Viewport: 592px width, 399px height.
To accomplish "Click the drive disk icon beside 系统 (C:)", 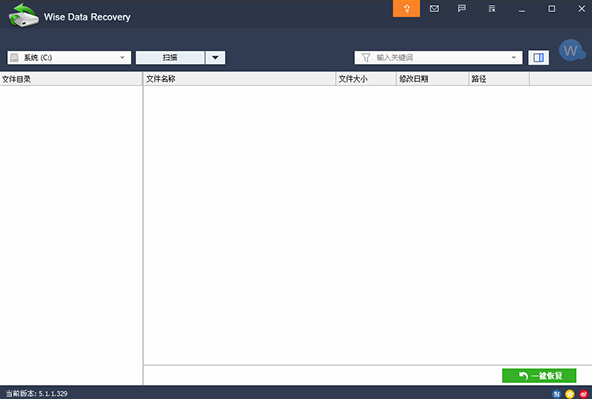I will (14, 57).
